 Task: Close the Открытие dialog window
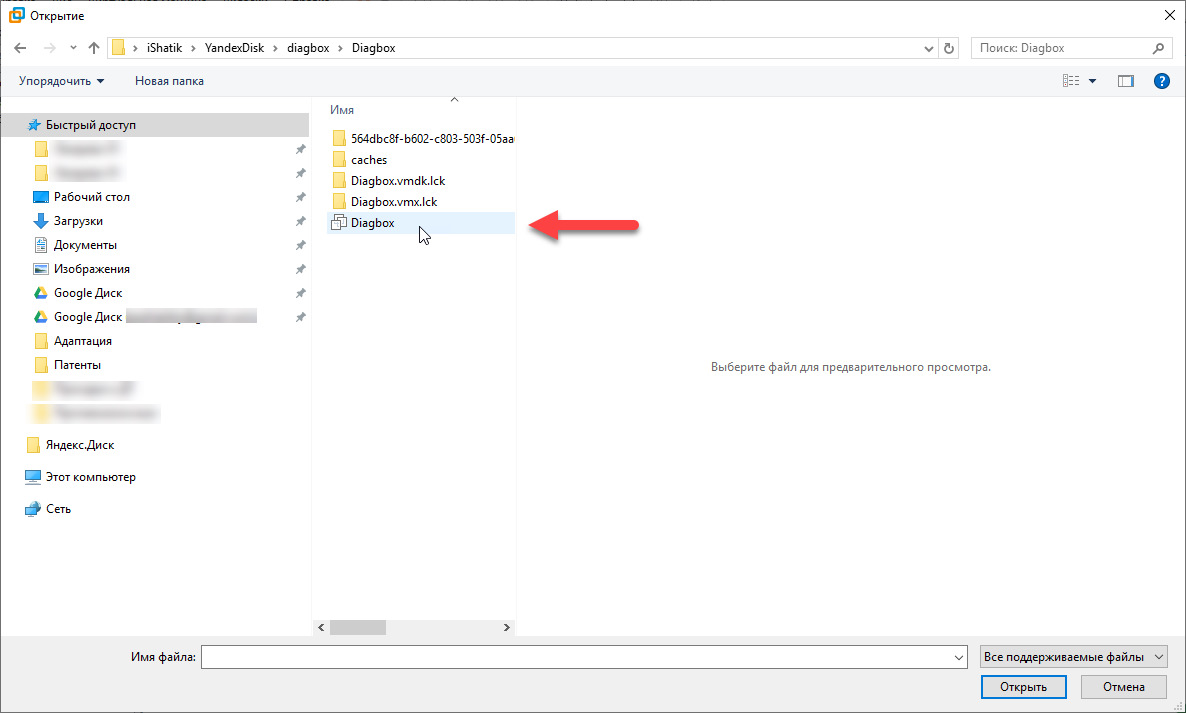click(1169, 15)
